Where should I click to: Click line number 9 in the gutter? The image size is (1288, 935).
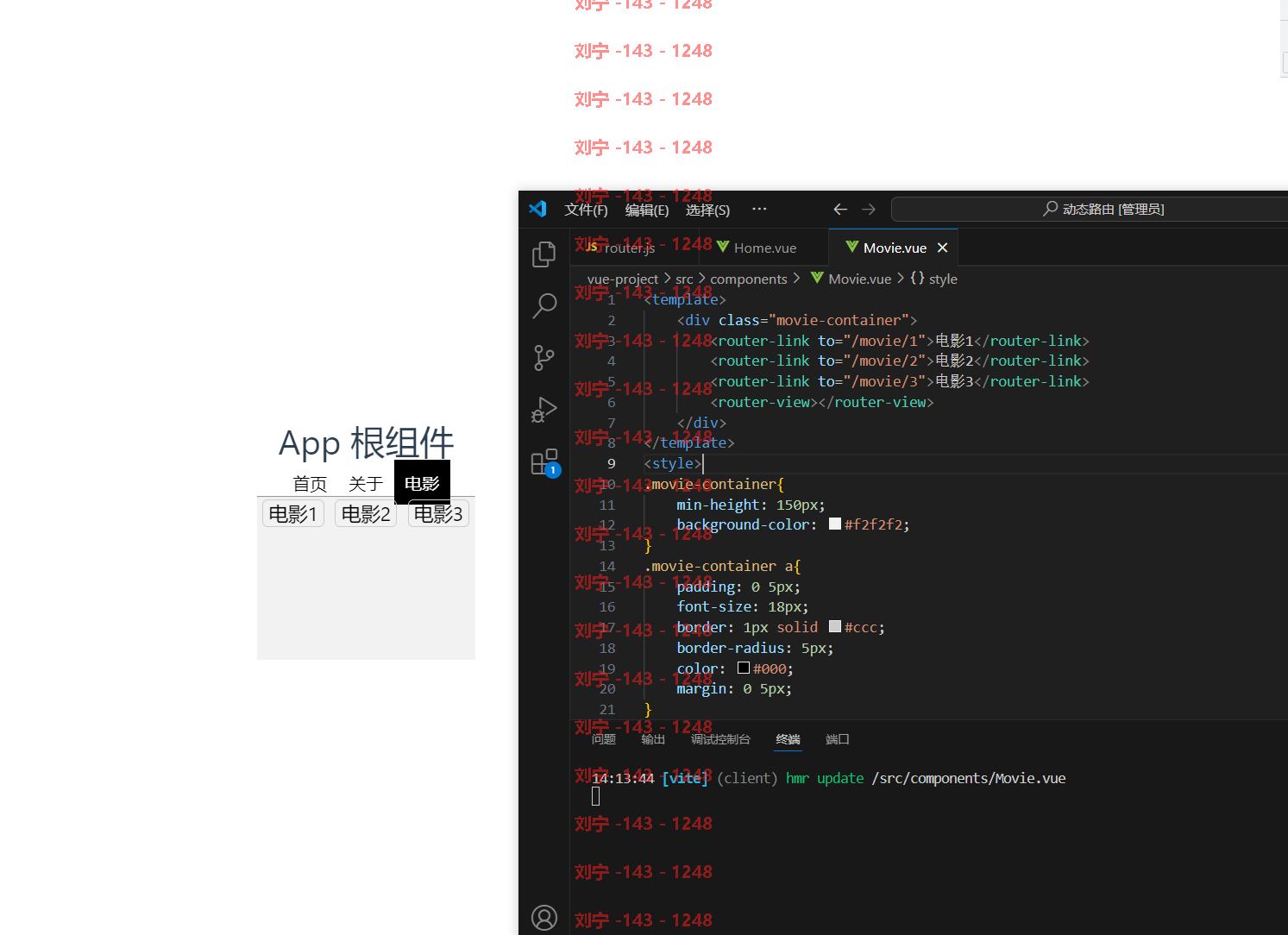(x=611, y=463)
